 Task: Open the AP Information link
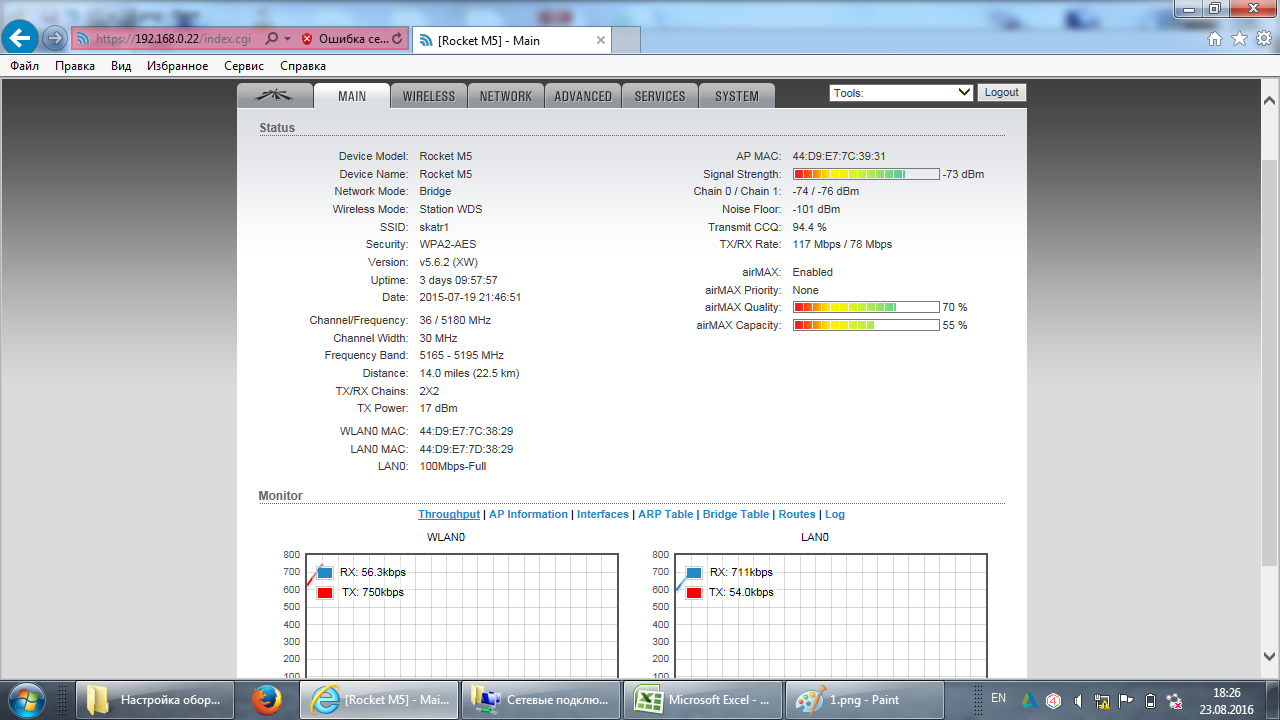528,514
